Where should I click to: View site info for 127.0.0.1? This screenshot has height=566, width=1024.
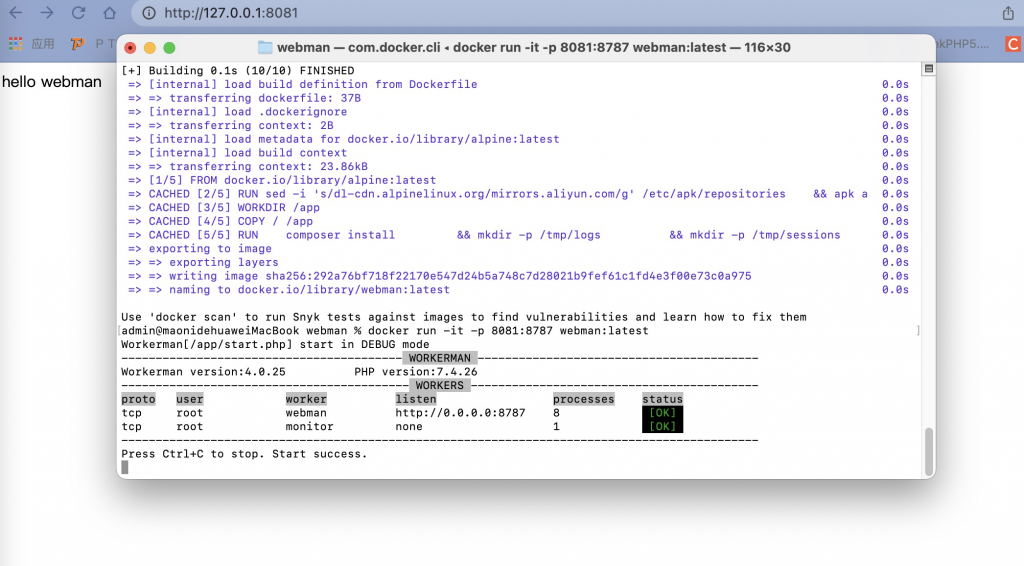149,13
